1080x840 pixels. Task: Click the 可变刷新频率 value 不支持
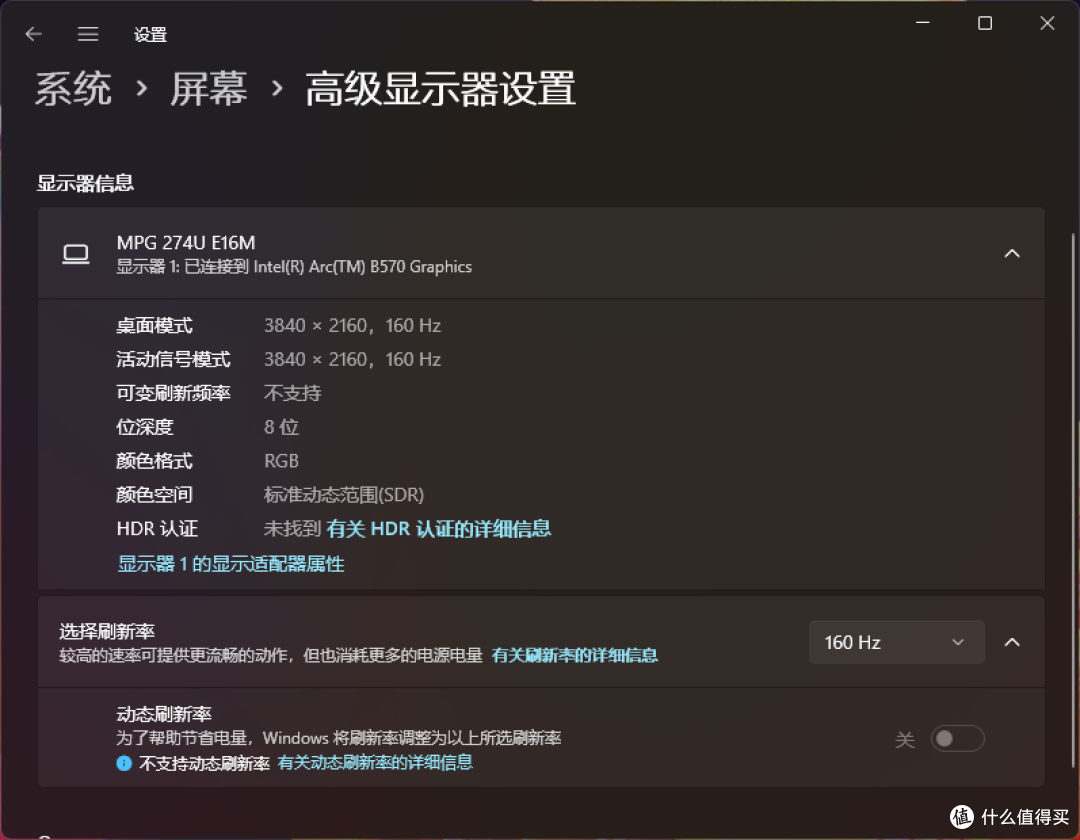pyautogui.click(x=293, y=393)
